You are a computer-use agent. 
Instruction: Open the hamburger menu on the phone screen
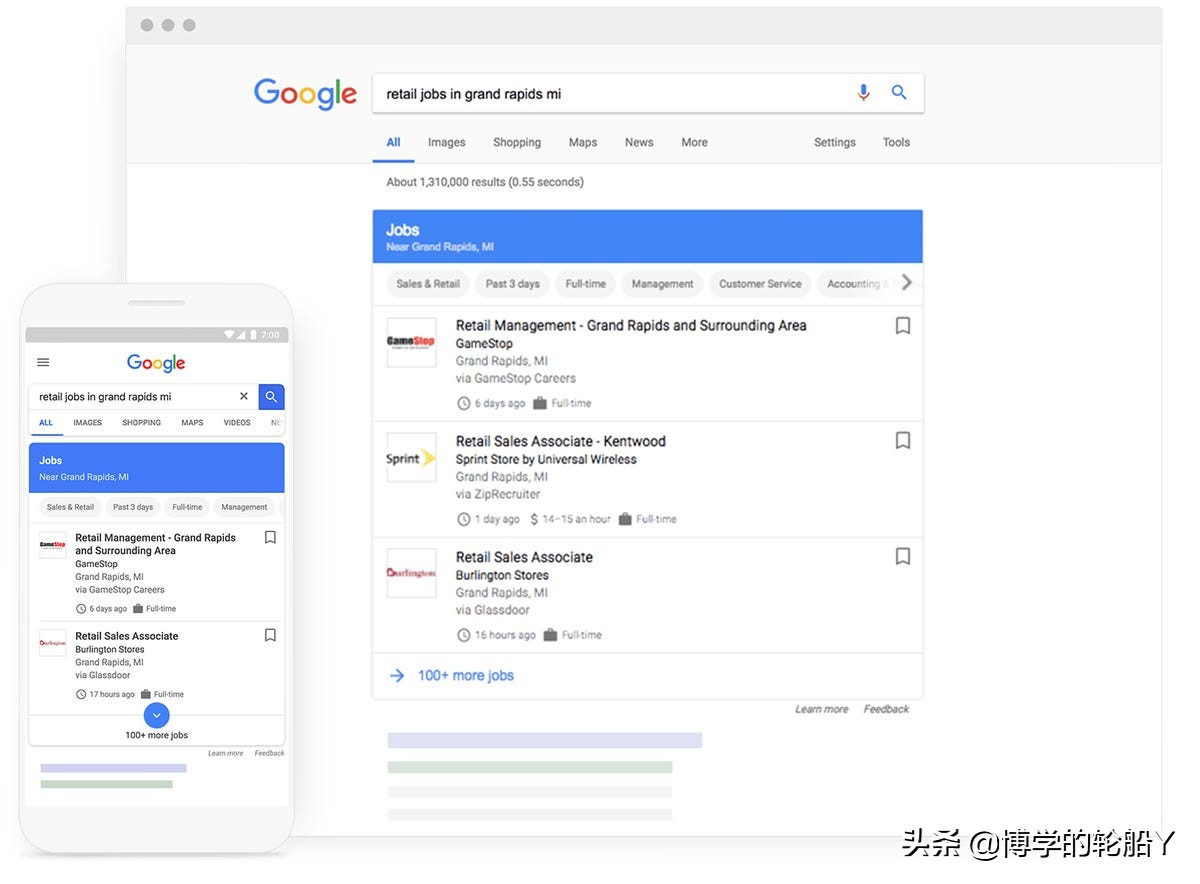point(43,362)
